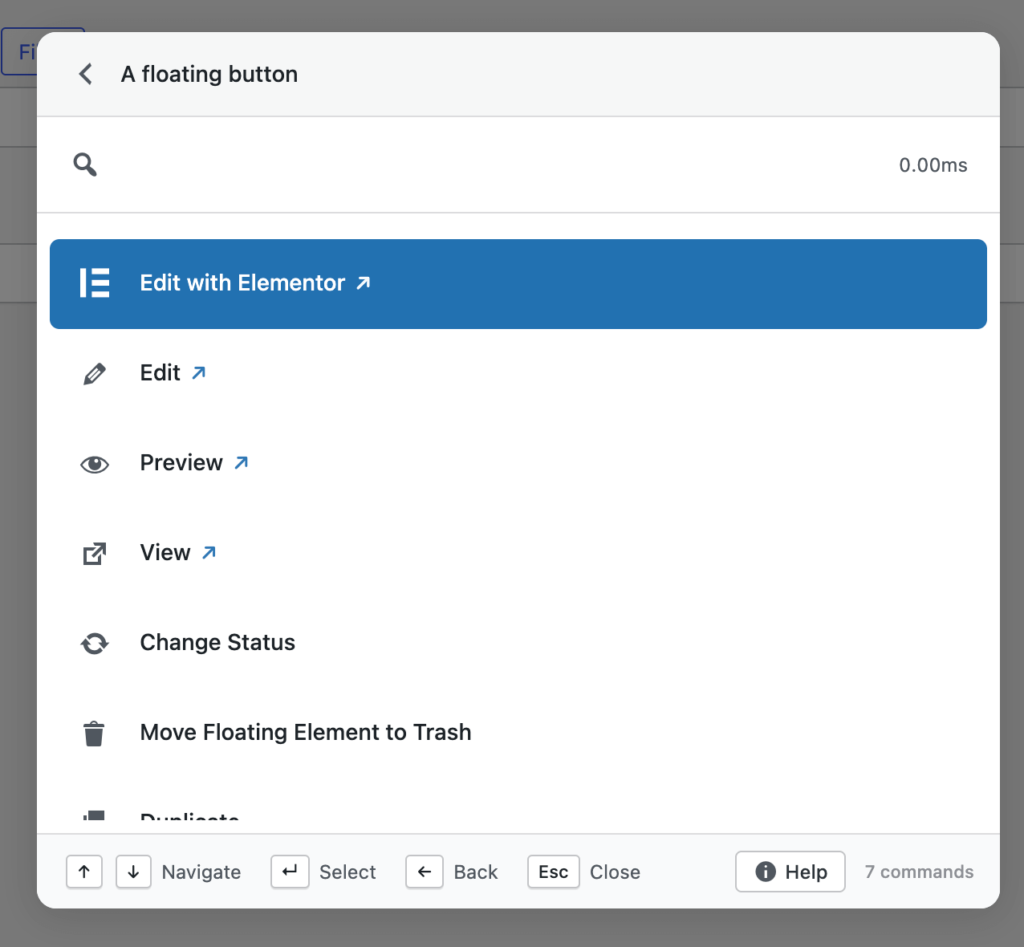The width and height of the screenshot is (1024, 947).
Task: Click the circular refresh icon next to Change Status
Action: pos(94,642)
